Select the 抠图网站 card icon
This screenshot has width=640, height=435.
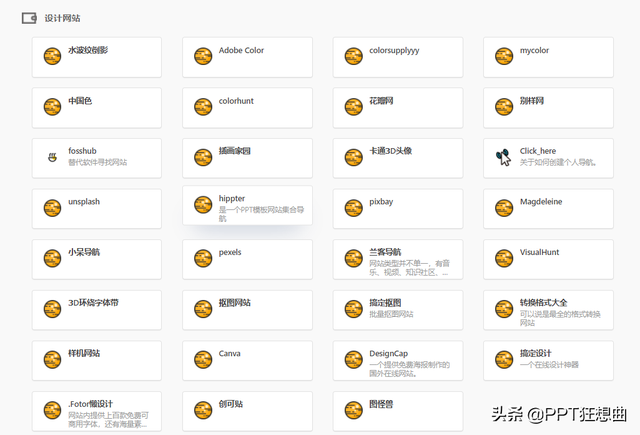click(203, 309)
